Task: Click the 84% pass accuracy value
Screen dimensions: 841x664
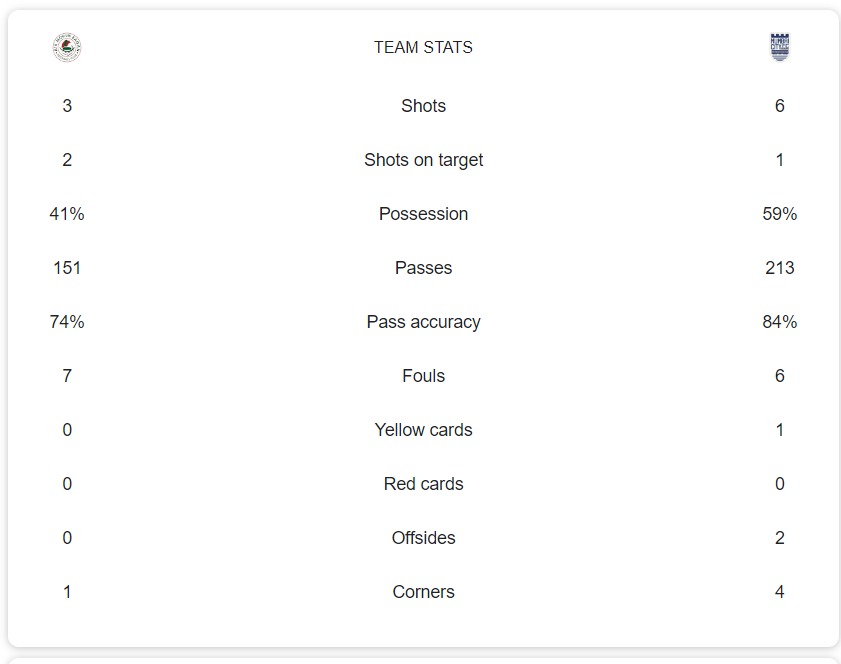Action: pyautogui.click(x=779, y=322)
